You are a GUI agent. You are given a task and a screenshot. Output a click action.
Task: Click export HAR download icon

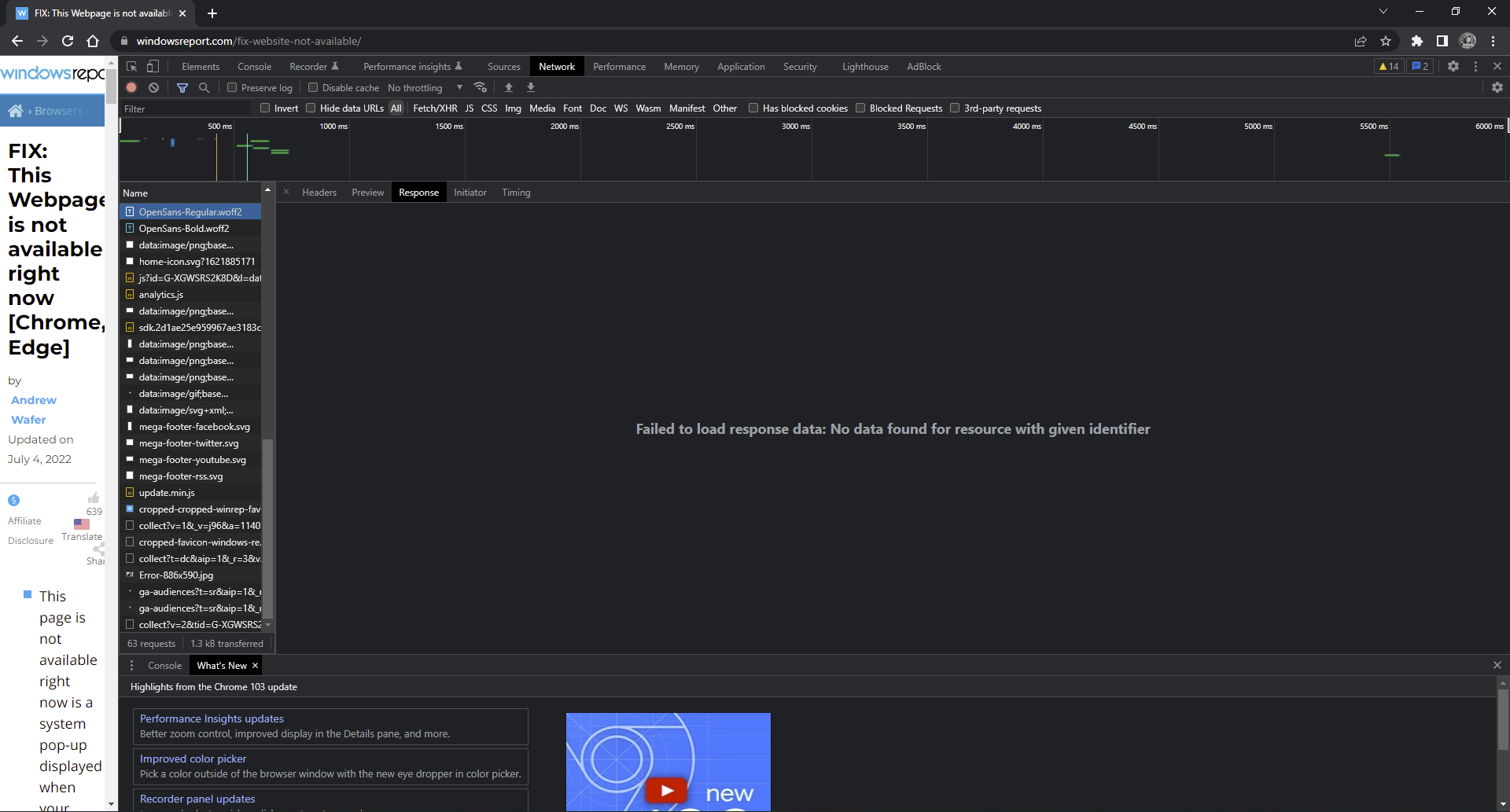[531, 88]
